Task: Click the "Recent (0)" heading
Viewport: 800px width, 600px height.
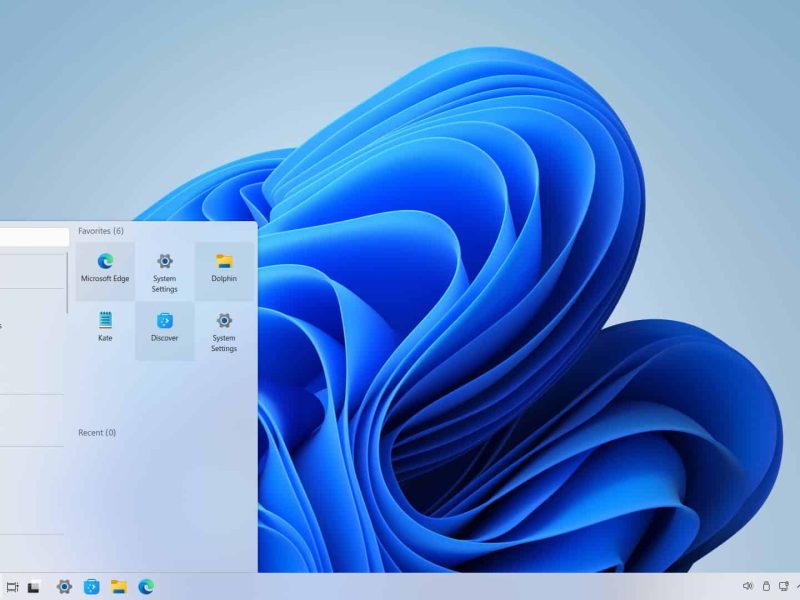Action: pos(97,433)
